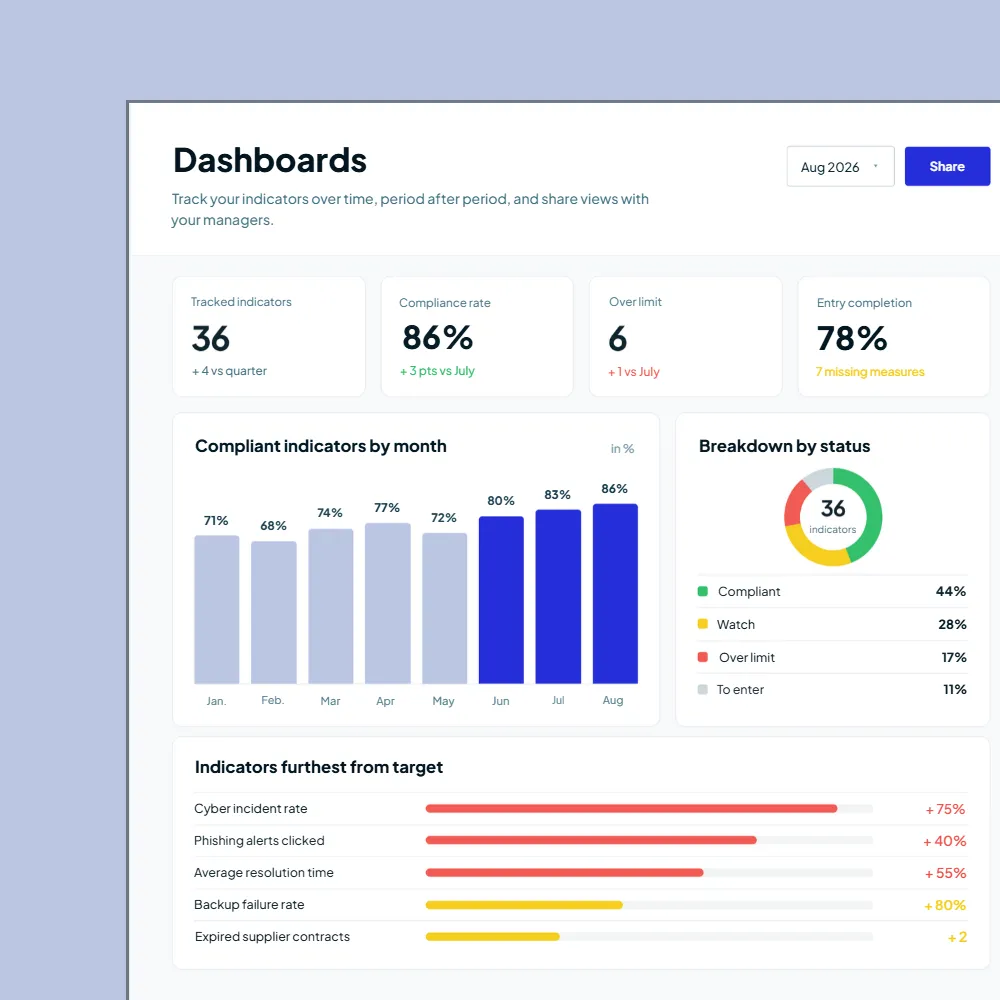Click the '+4 vs quarter' text
This screenshot has height=1000, width=1000.
coord(229,371)
